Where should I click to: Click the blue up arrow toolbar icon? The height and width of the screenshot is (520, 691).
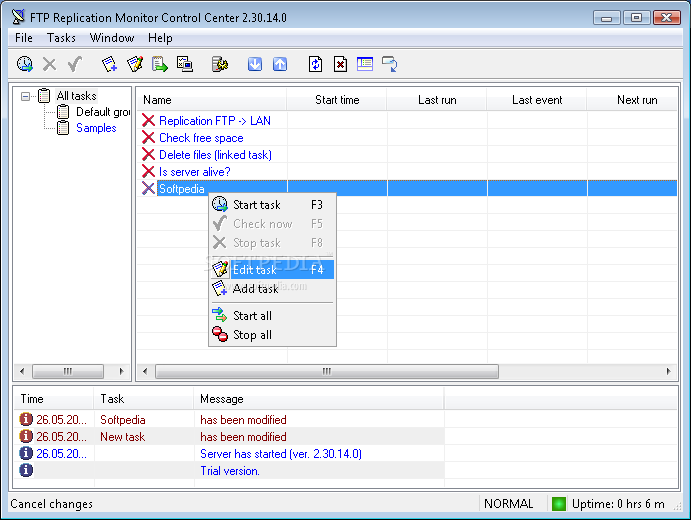(280, 64)
